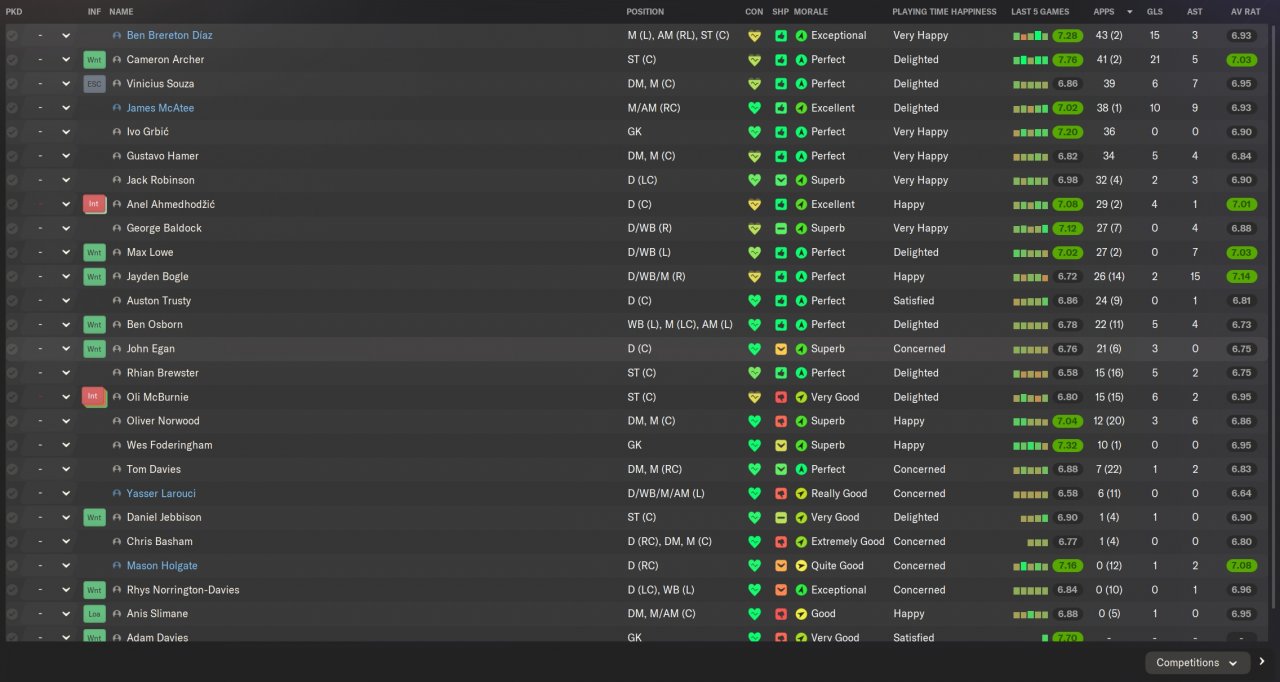Viewport: 1280px width, 682px height.
Task: Open the Competitions dropdown
Action: 1196,663
